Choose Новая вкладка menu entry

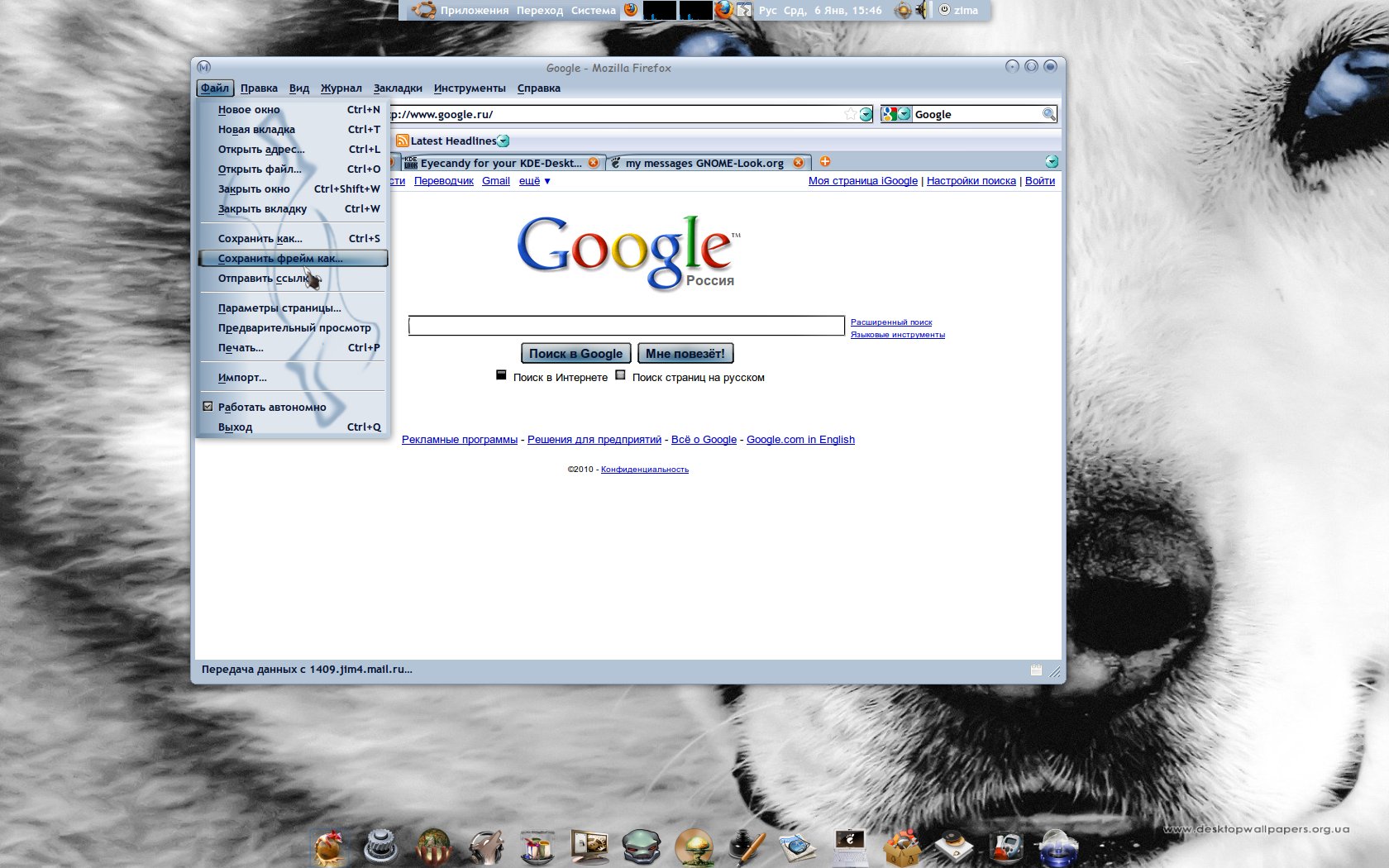pyautogui.click(x=293, y=129)
